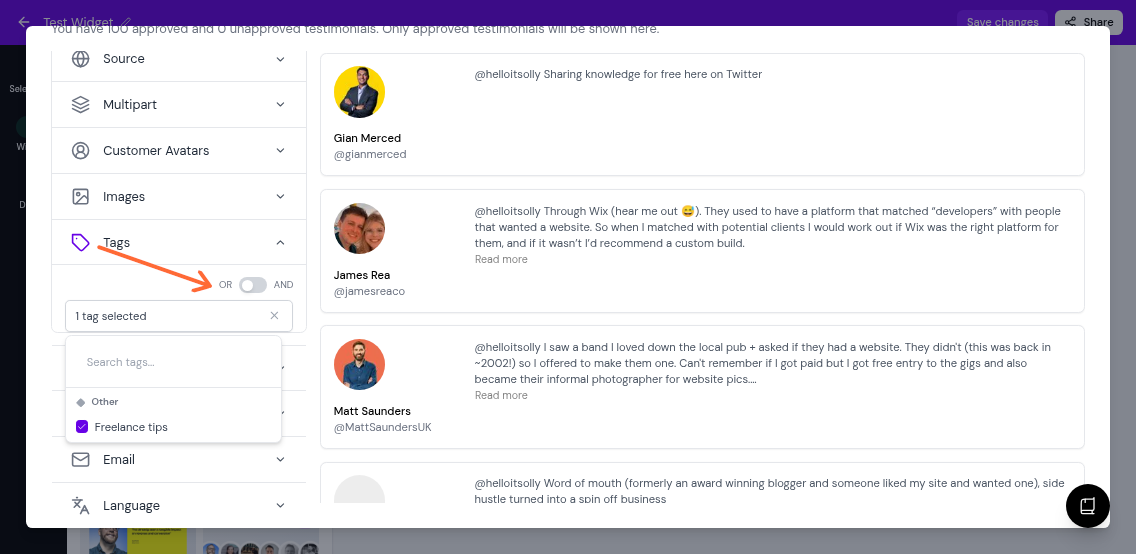Click the Share button
The width and height of the screenshot is (1136, 554).
pyautogui.click(x=1088, y=22)
